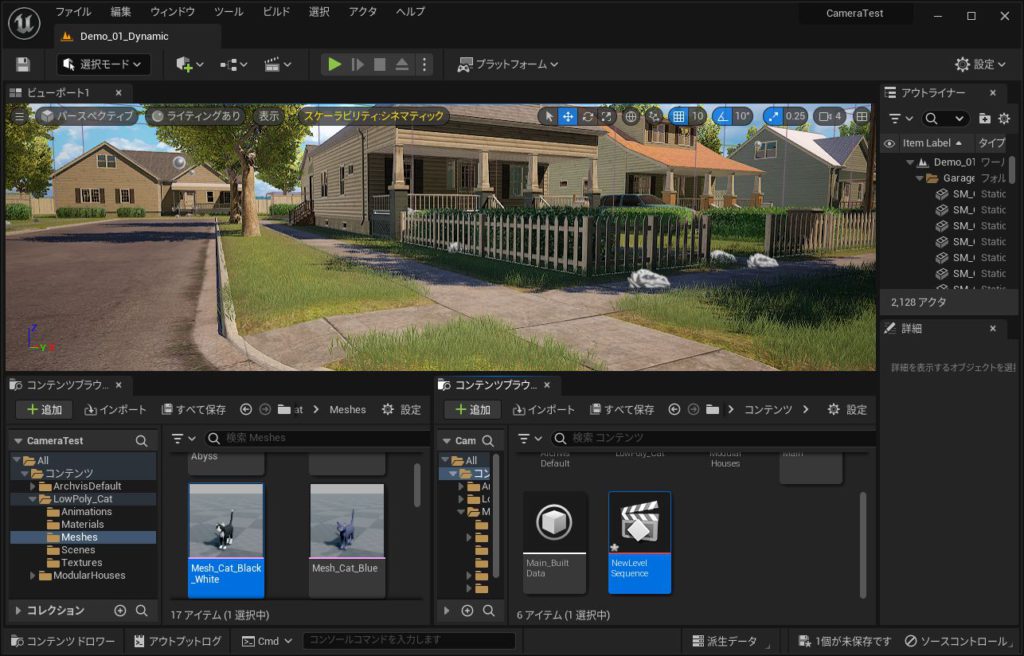This screenshot has width=1024, height=656.
Task: Stop the play session with the square button
Action: [379, 64]
